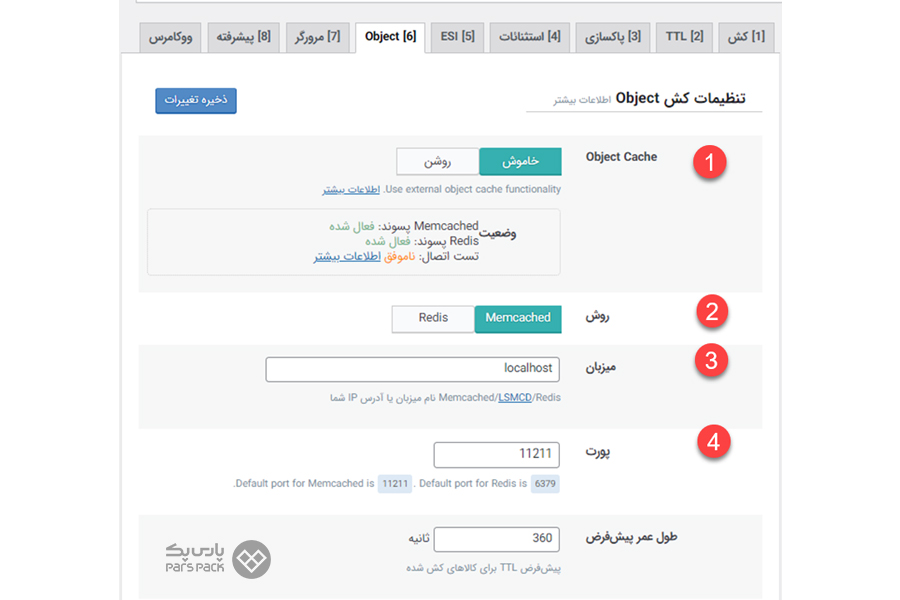Click the ذخیره تغییرات save button

[196, 100]
